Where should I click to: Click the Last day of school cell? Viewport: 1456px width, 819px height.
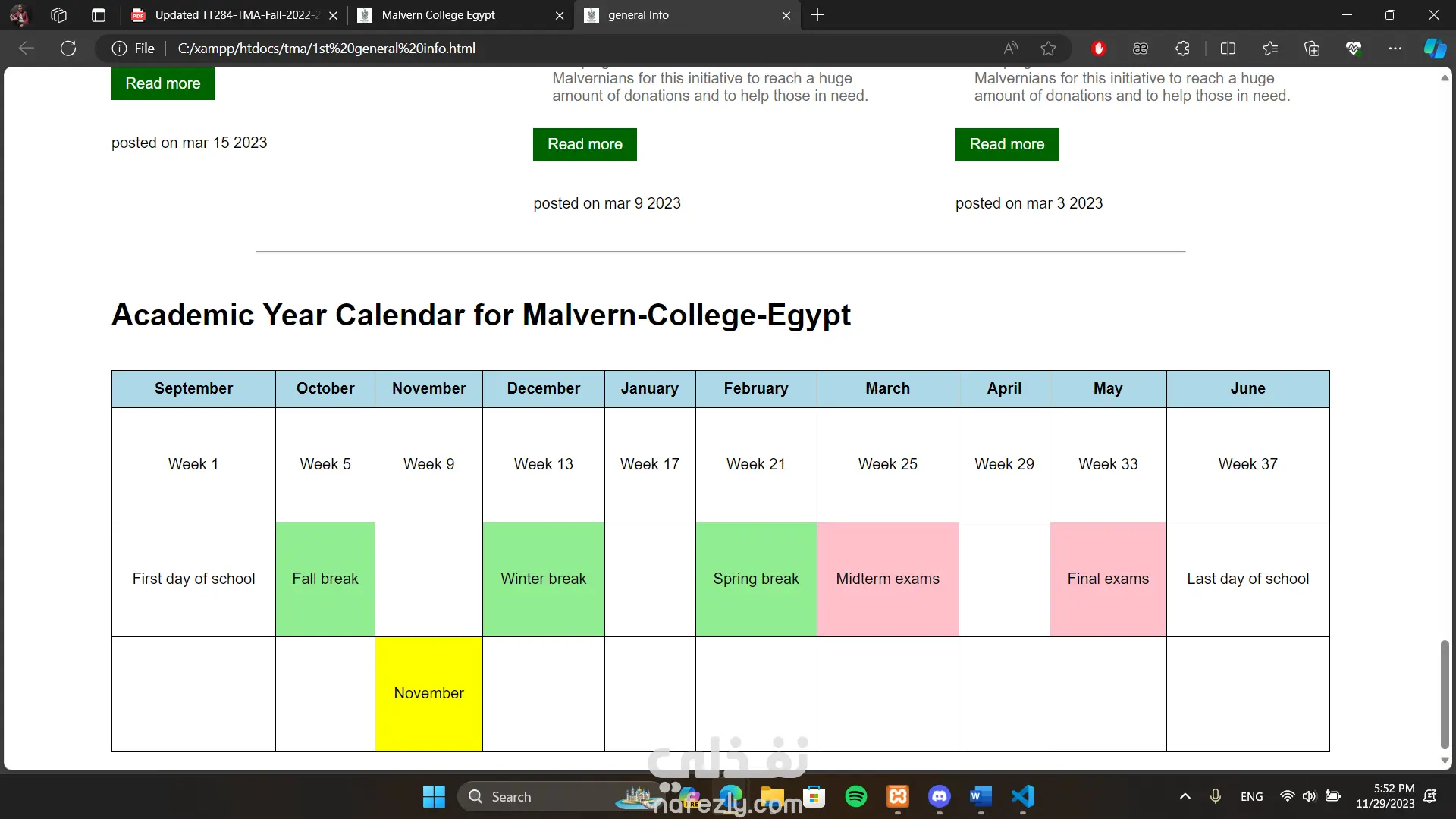(1248, 579)
